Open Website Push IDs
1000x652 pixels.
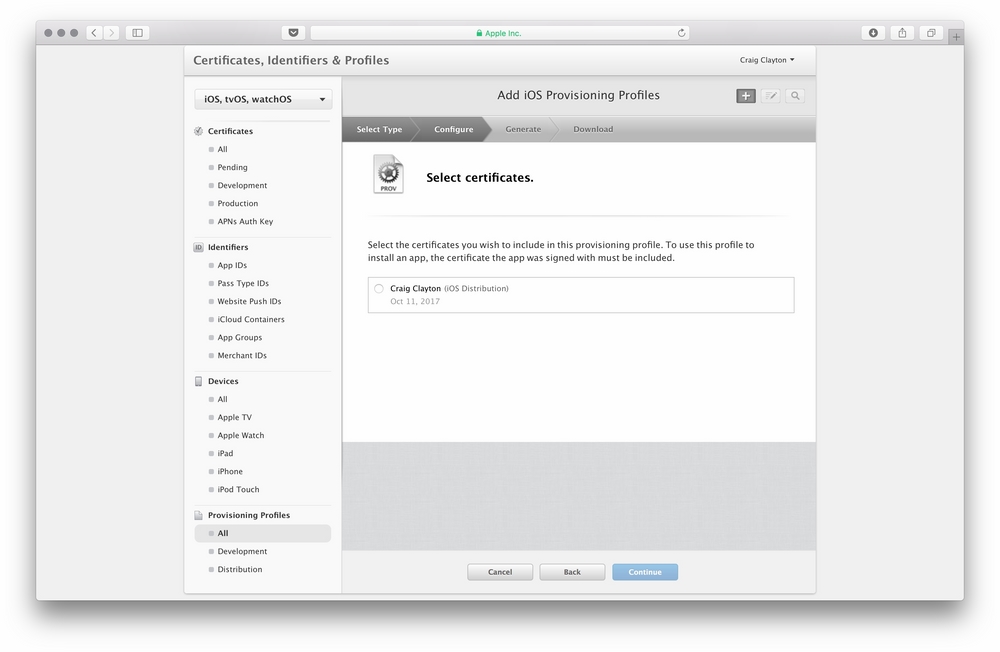249,301
